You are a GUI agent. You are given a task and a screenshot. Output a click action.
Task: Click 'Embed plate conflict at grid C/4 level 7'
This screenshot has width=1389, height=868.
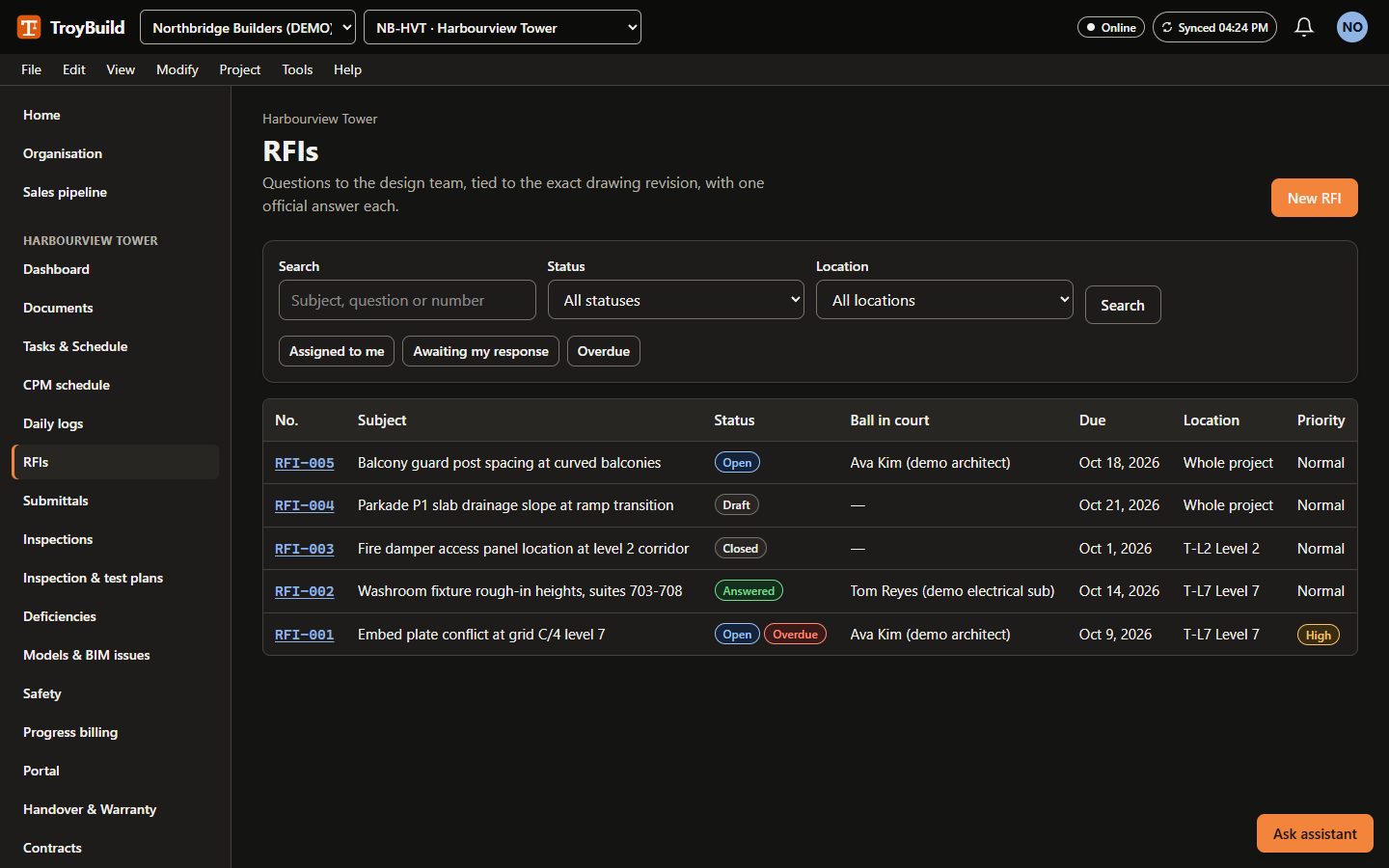[481, 635]
